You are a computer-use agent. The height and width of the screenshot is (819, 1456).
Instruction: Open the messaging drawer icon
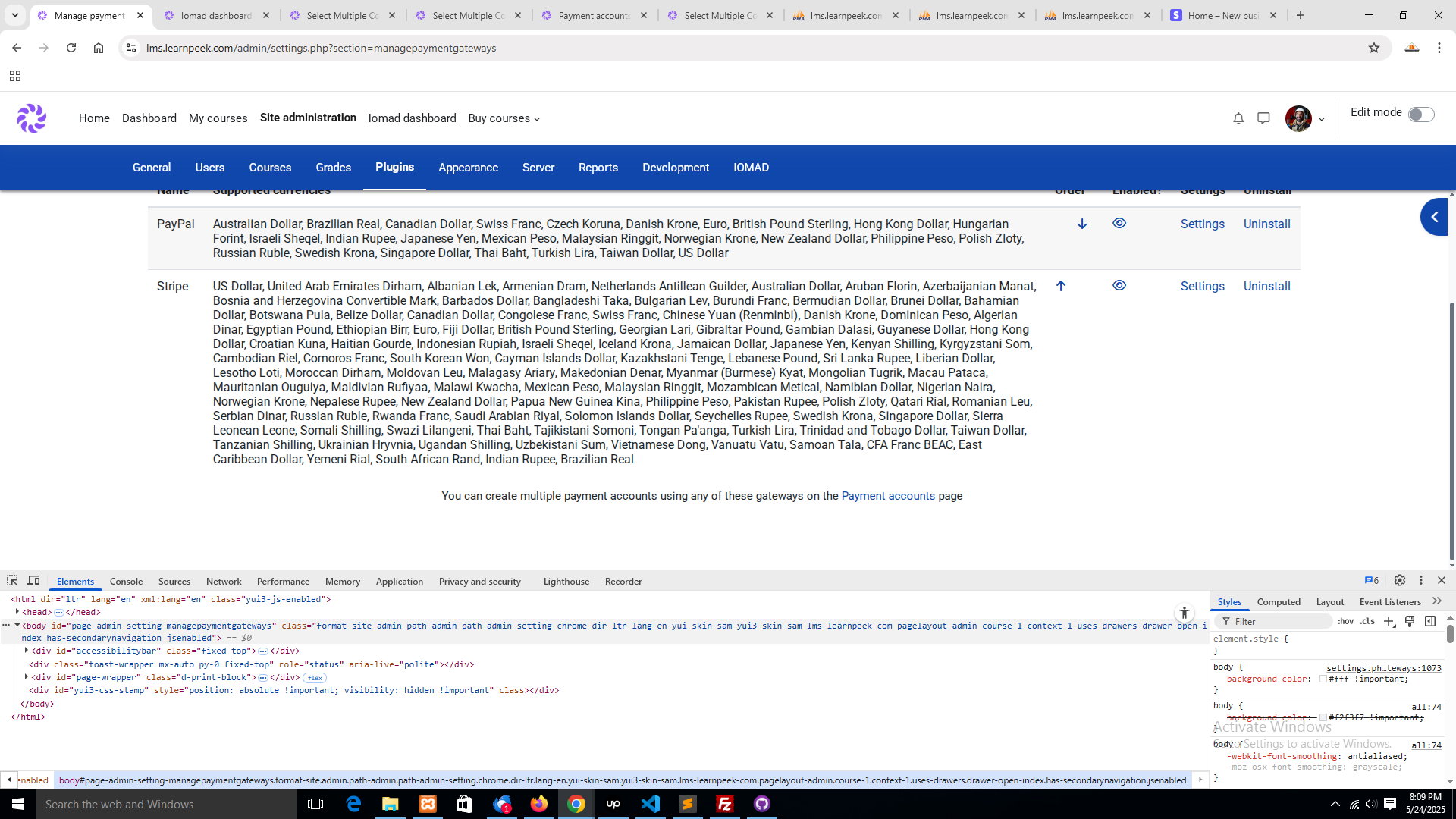click(x=1263, y=118)
